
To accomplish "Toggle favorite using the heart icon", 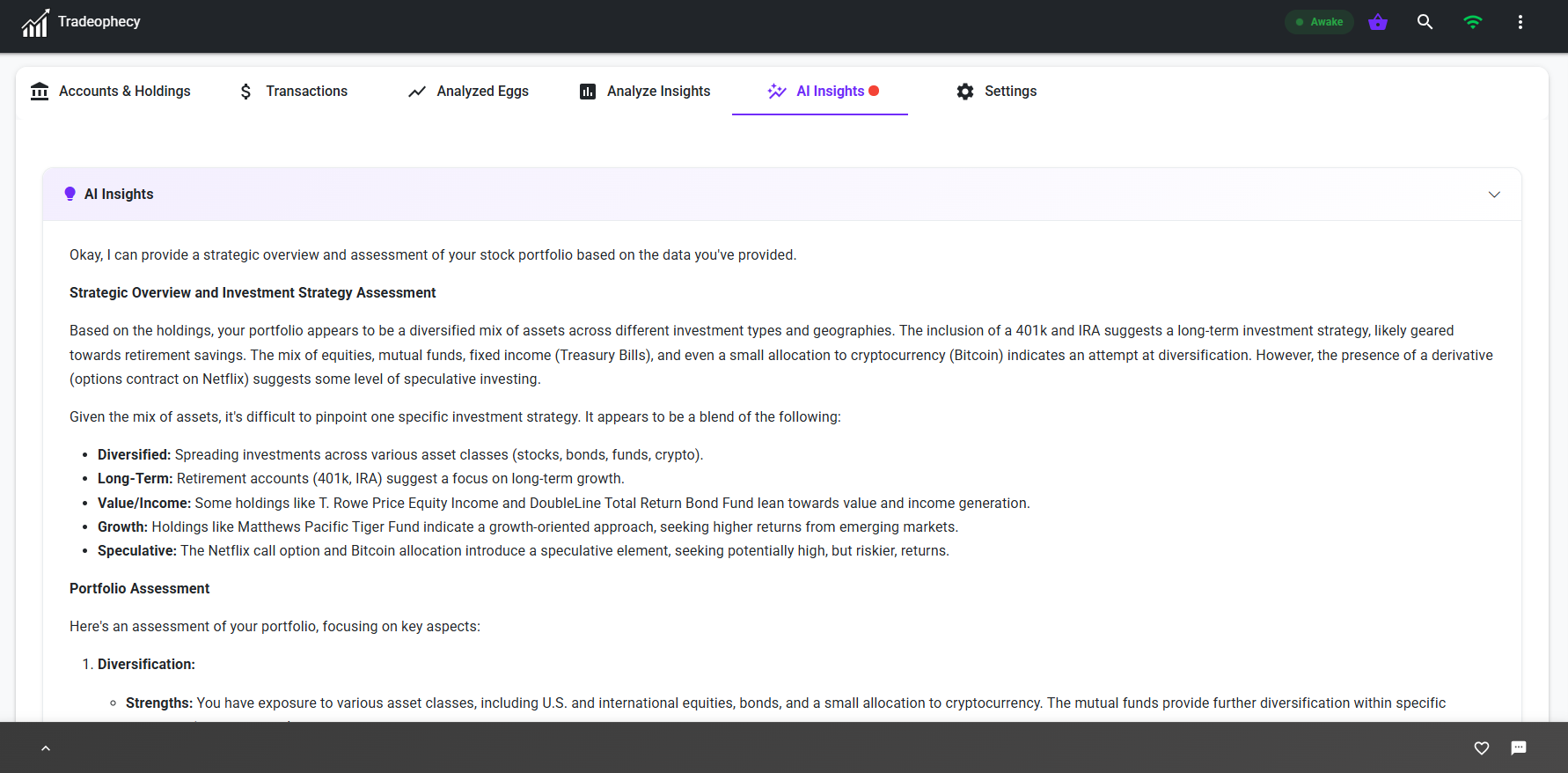I will click(x=1482, y=747).
